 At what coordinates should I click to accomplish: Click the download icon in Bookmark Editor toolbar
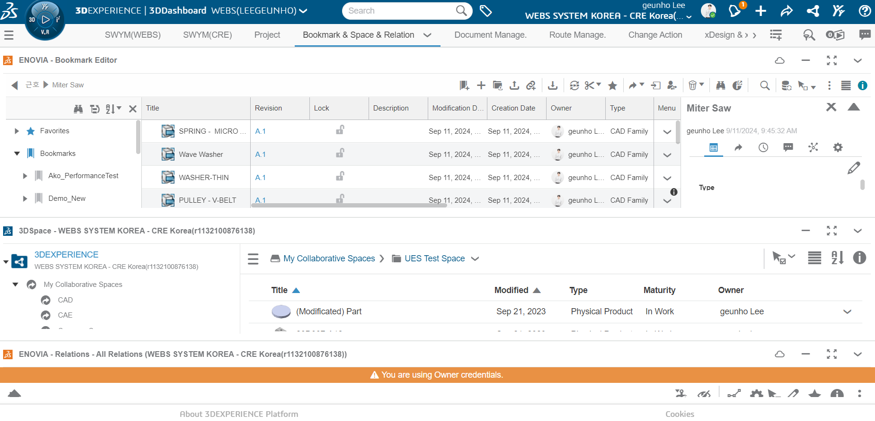click(x=552, y=85)
